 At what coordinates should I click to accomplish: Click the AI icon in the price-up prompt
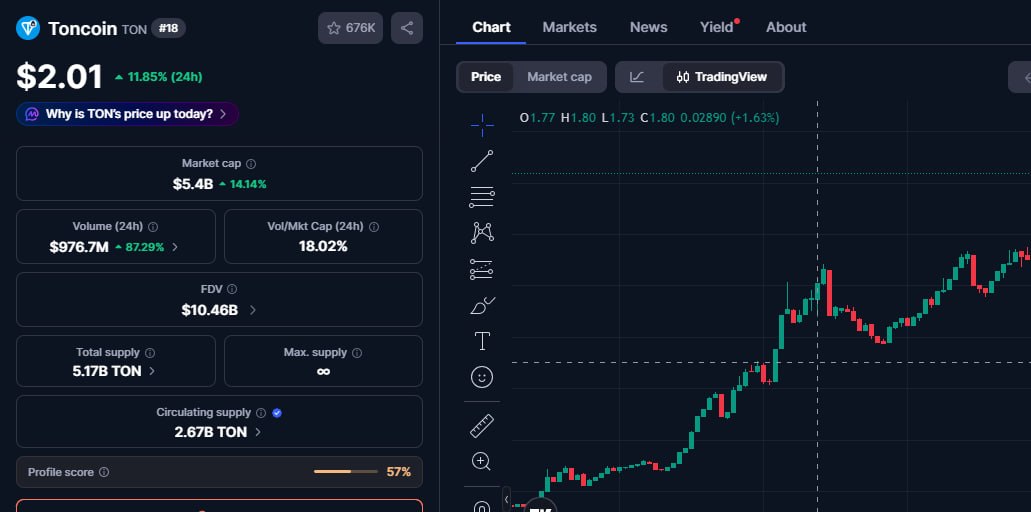(x=32, y=114)
